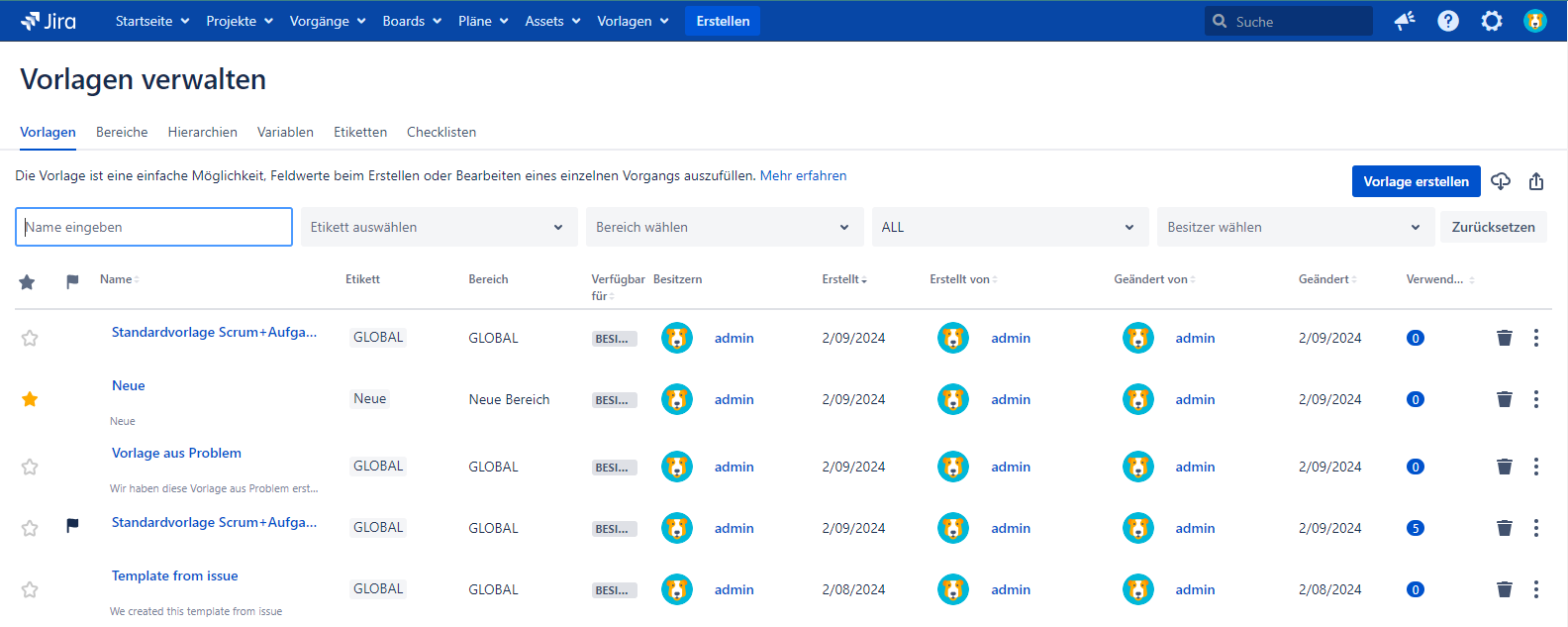Click the Name eingeben filter field
Screen dimensions: 1568x627
tap(153, 227)
